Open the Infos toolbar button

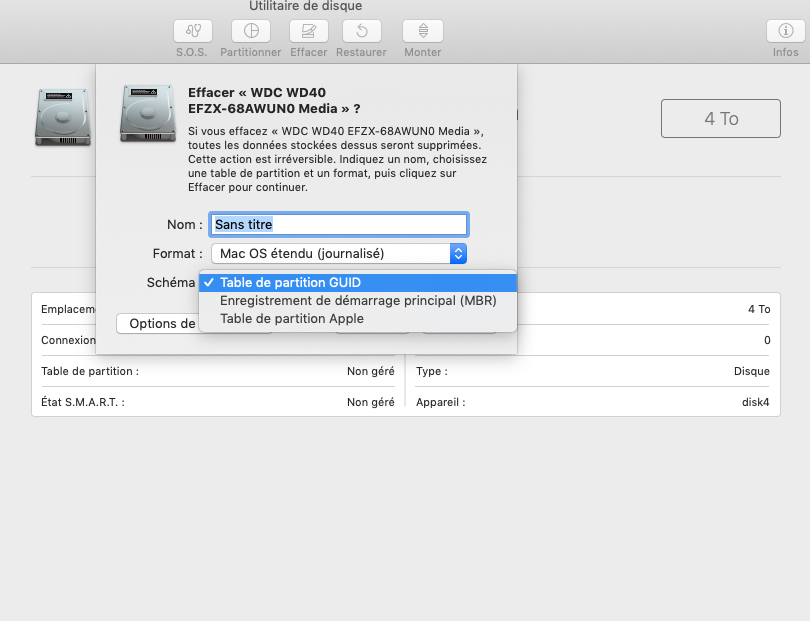click(x=785, y=31)
